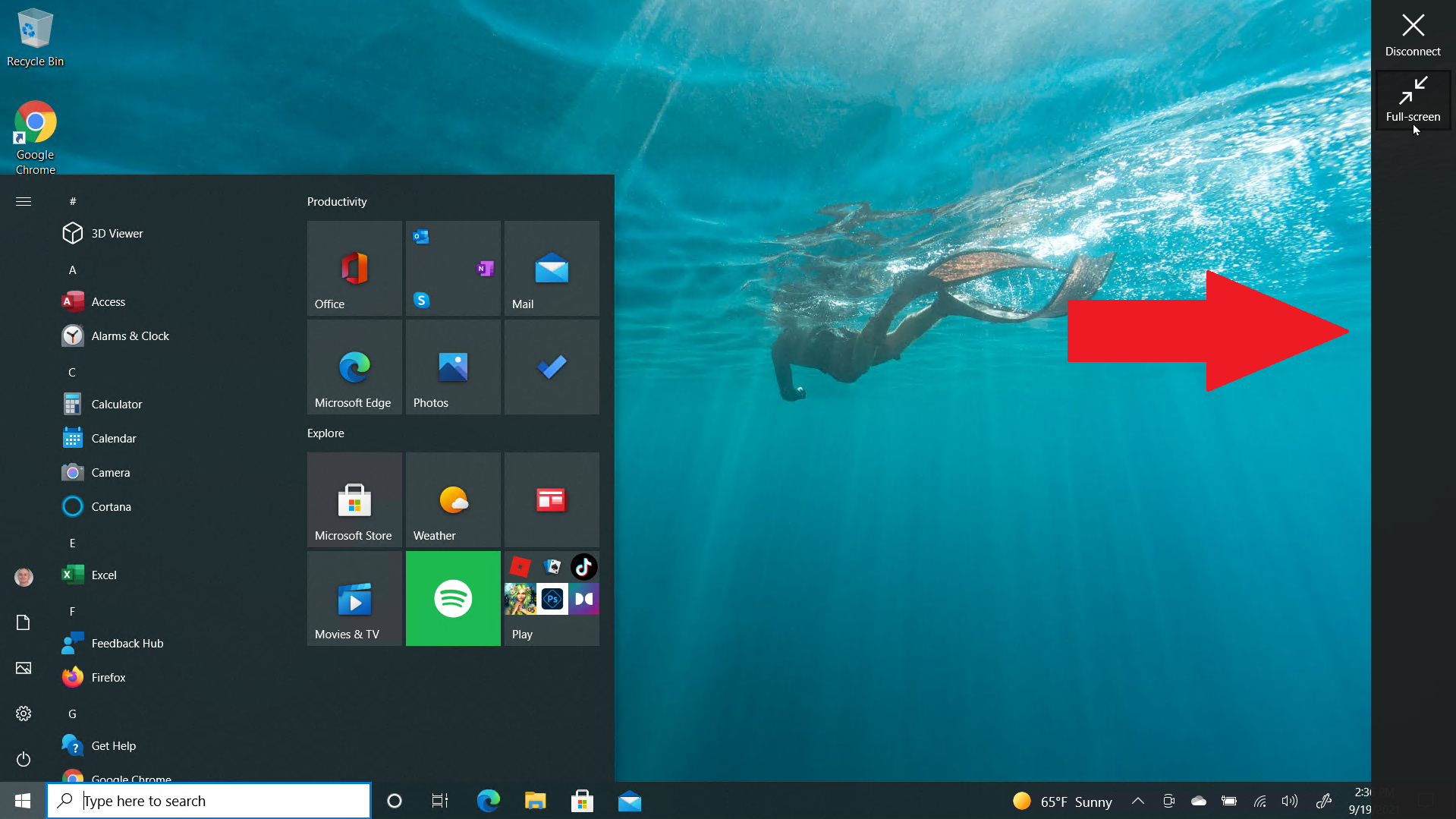This screenshot has height=819, width=1456.
Task: Open Documents from Start sidebar
Action: click(24, 622)
